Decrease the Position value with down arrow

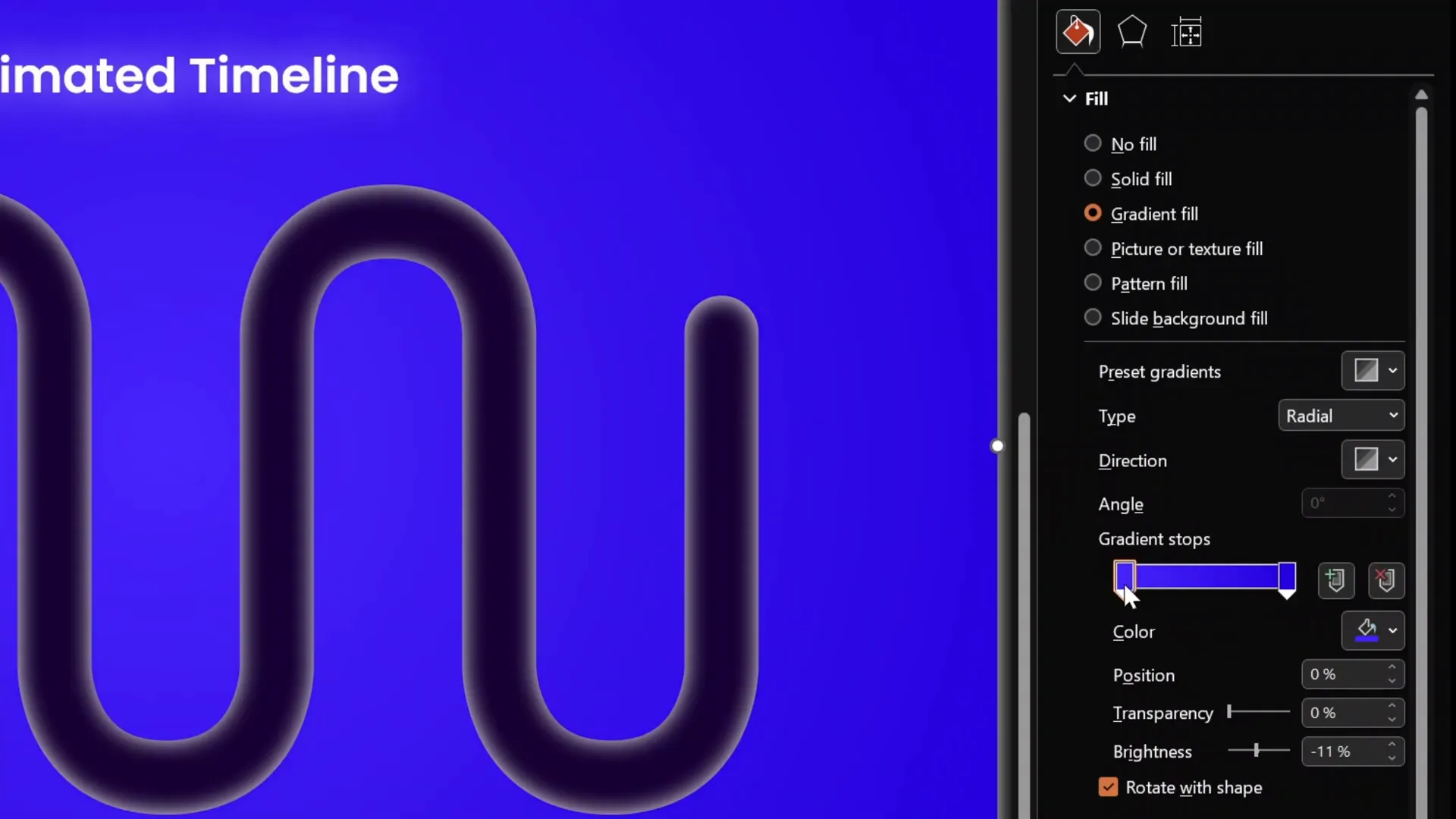[x=1392, y=681]
